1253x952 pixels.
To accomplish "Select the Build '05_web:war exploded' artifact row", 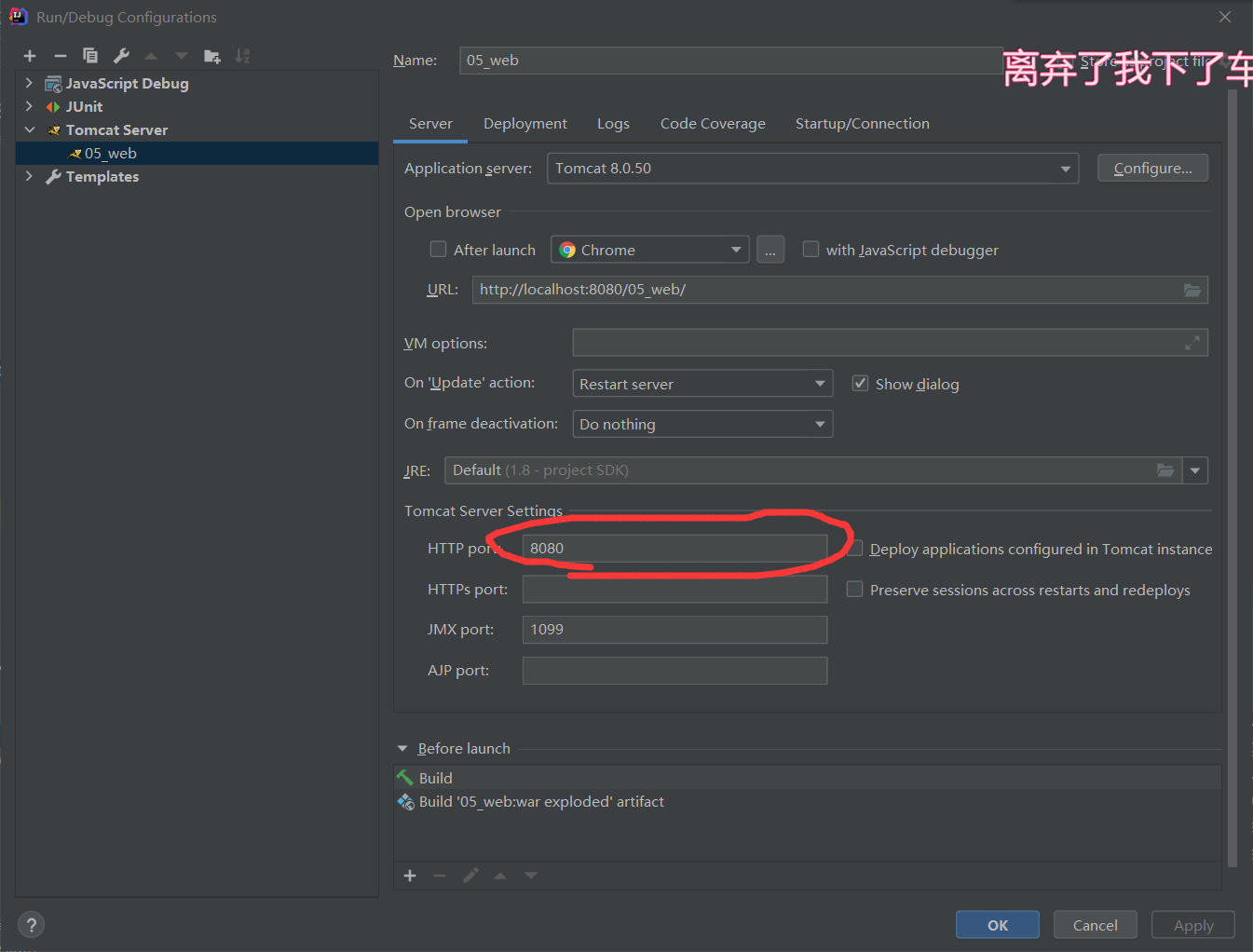I will pyautogui.click(x=808, y=802).
